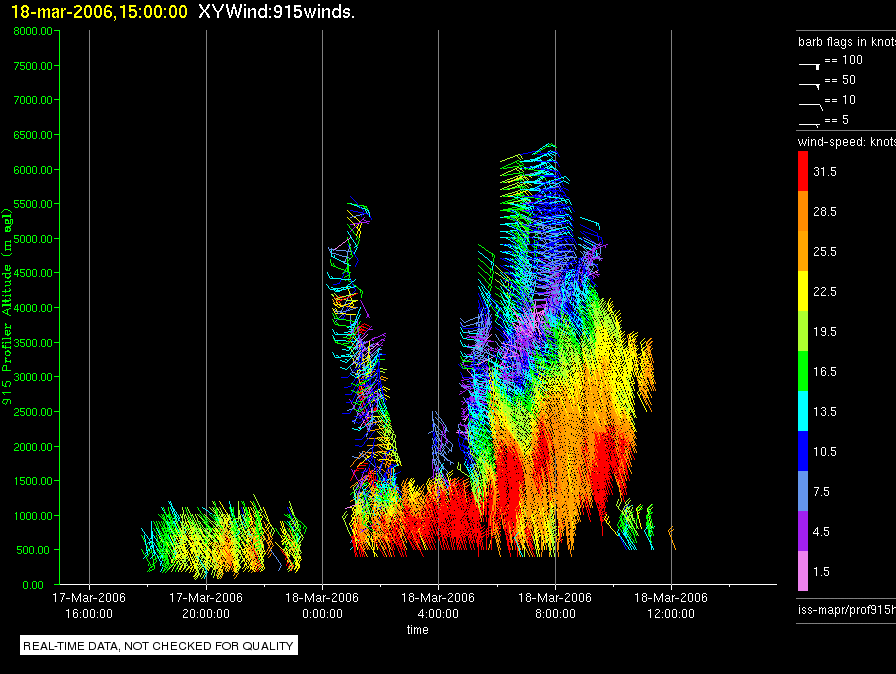The height and width of the screenshot is (674, 896).
Task: Click the '18-Mar-2006 4:00:00' time axis label
Action: [x=438, y=605]
